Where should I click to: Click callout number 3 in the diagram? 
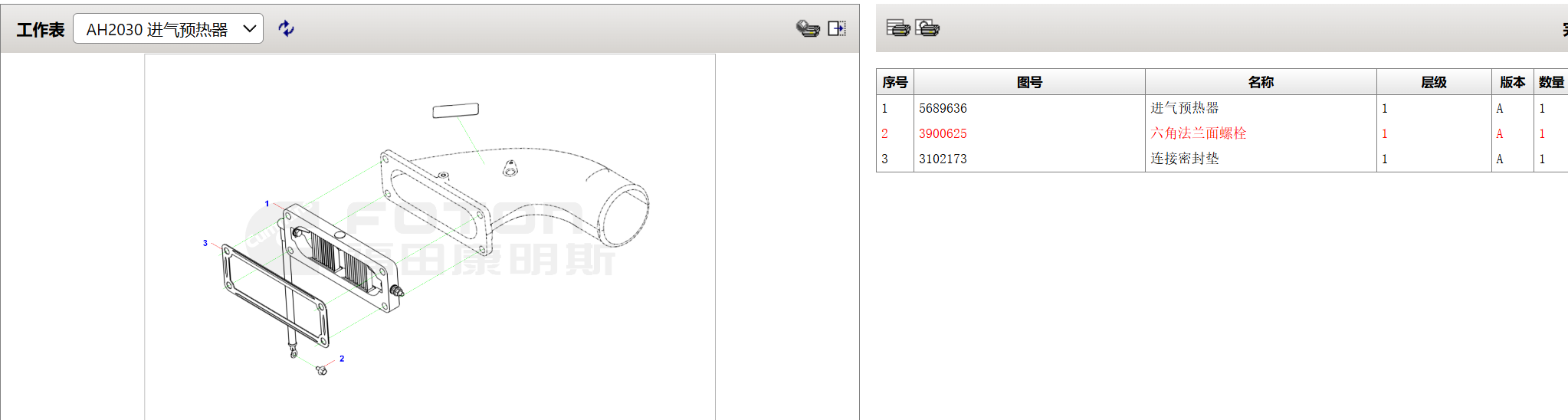click(205, 243)
